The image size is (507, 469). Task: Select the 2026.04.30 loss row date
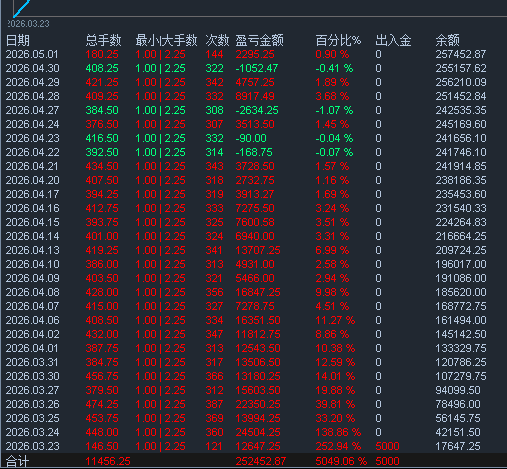tap(32, 68)
